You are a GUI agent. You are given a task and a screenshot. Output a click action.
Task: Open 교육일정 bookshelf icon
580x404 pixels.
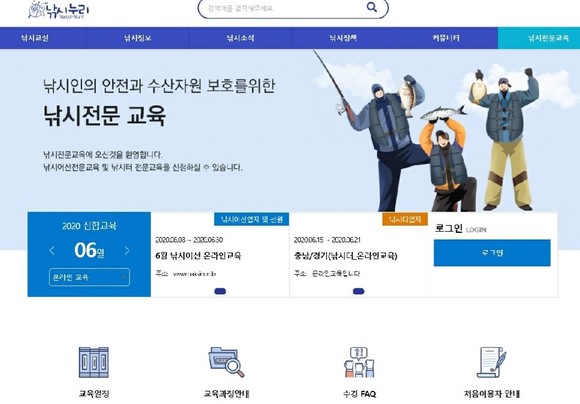coord(94,362)
